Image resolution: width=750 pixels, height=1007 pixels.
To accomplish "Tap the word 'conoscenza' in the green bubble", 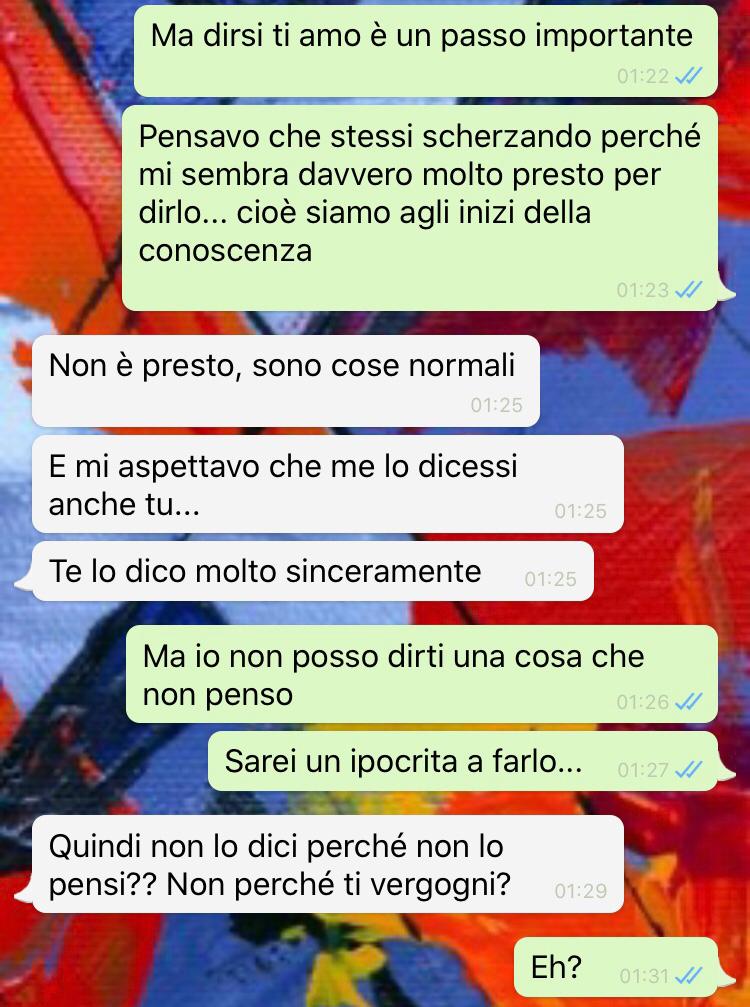I will tap(225, 250).
